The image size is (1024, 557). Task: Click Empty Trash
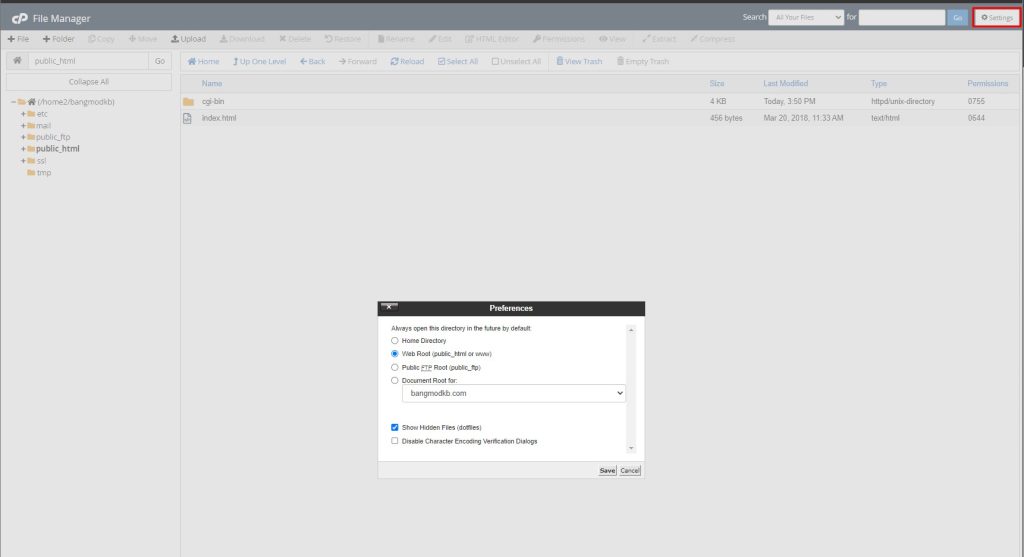(x=643, y=61)
